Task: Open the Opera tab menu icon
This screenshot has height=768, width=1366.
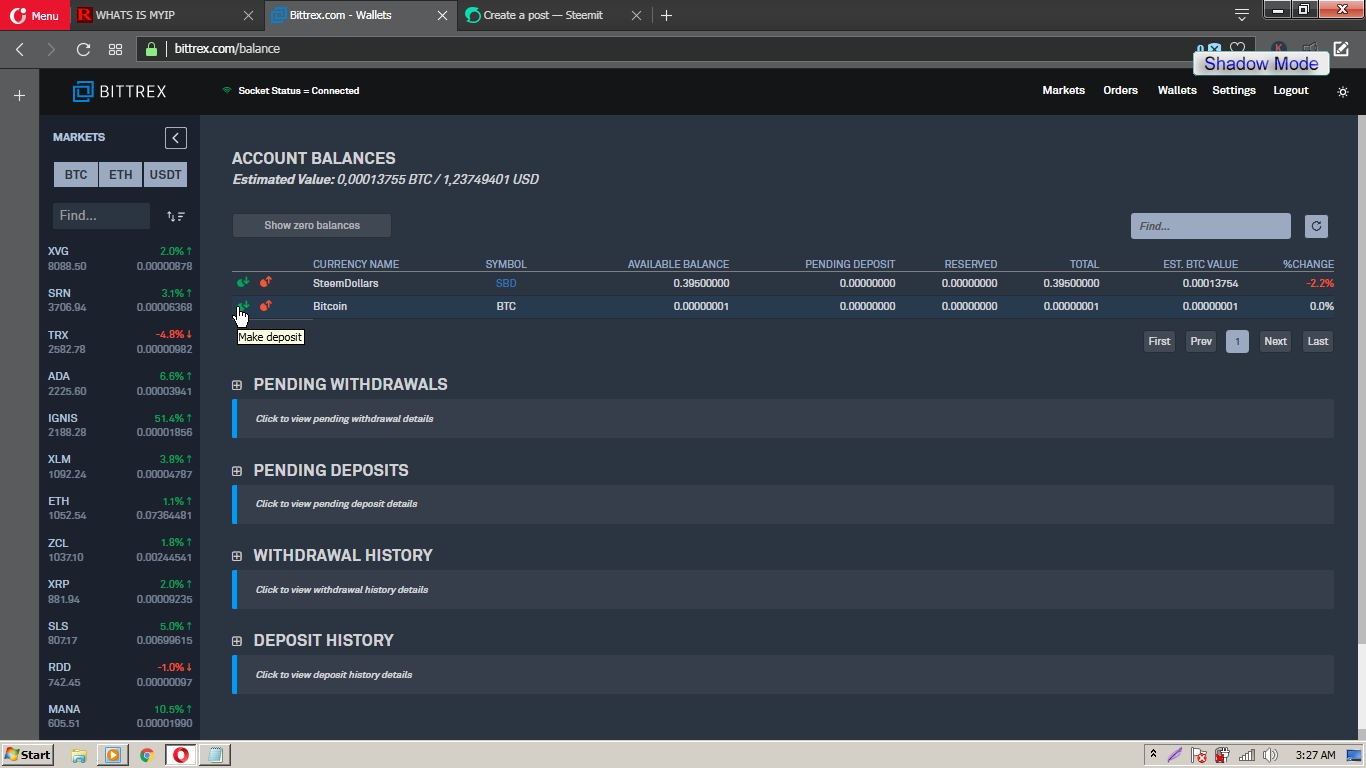Action: (x=1241, y=15)
